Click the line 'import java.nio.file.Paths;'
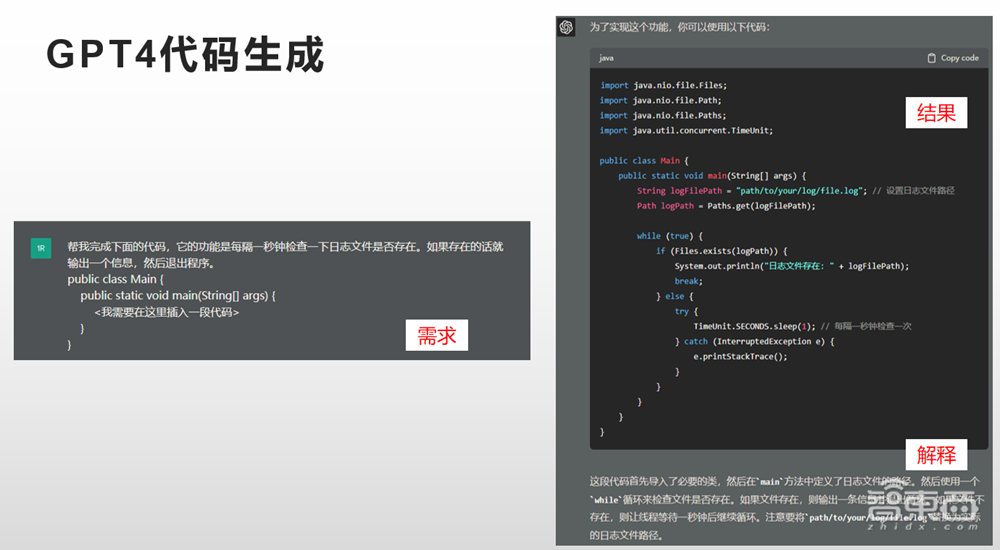 663,115
